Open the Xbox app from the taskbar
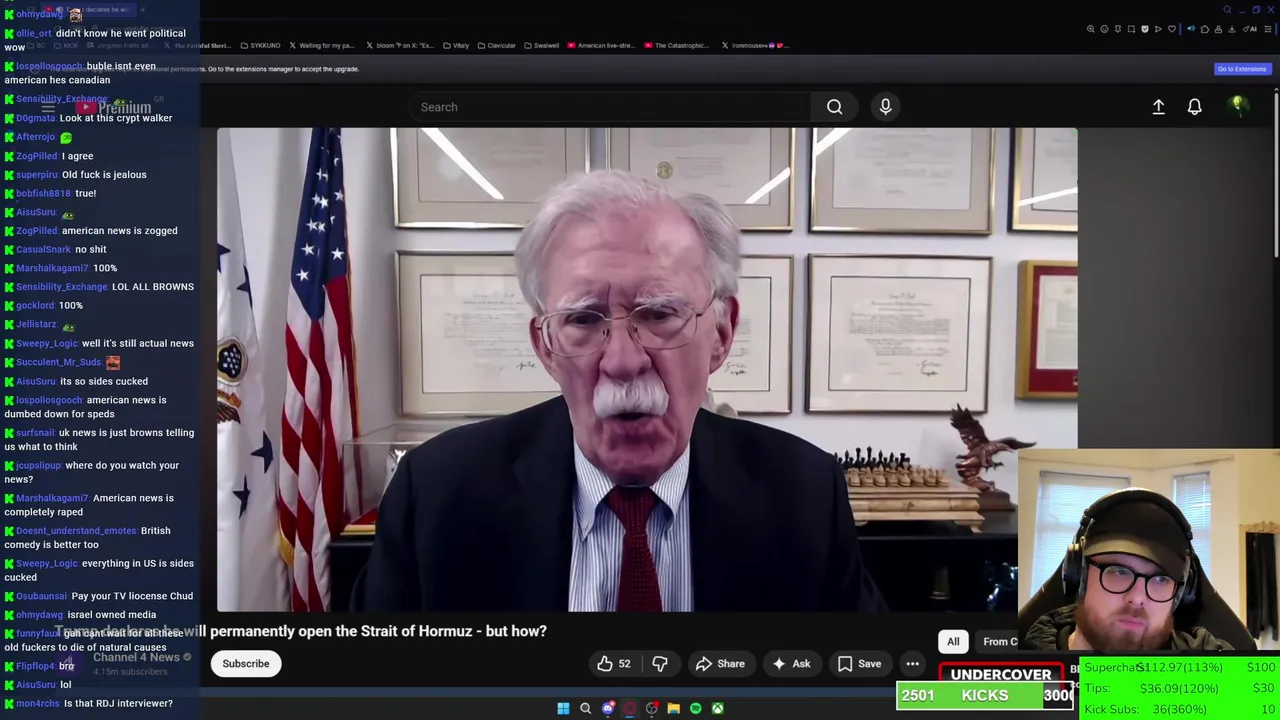Image resolution: width=1280 pixels, height=720 pixels. 717,708
